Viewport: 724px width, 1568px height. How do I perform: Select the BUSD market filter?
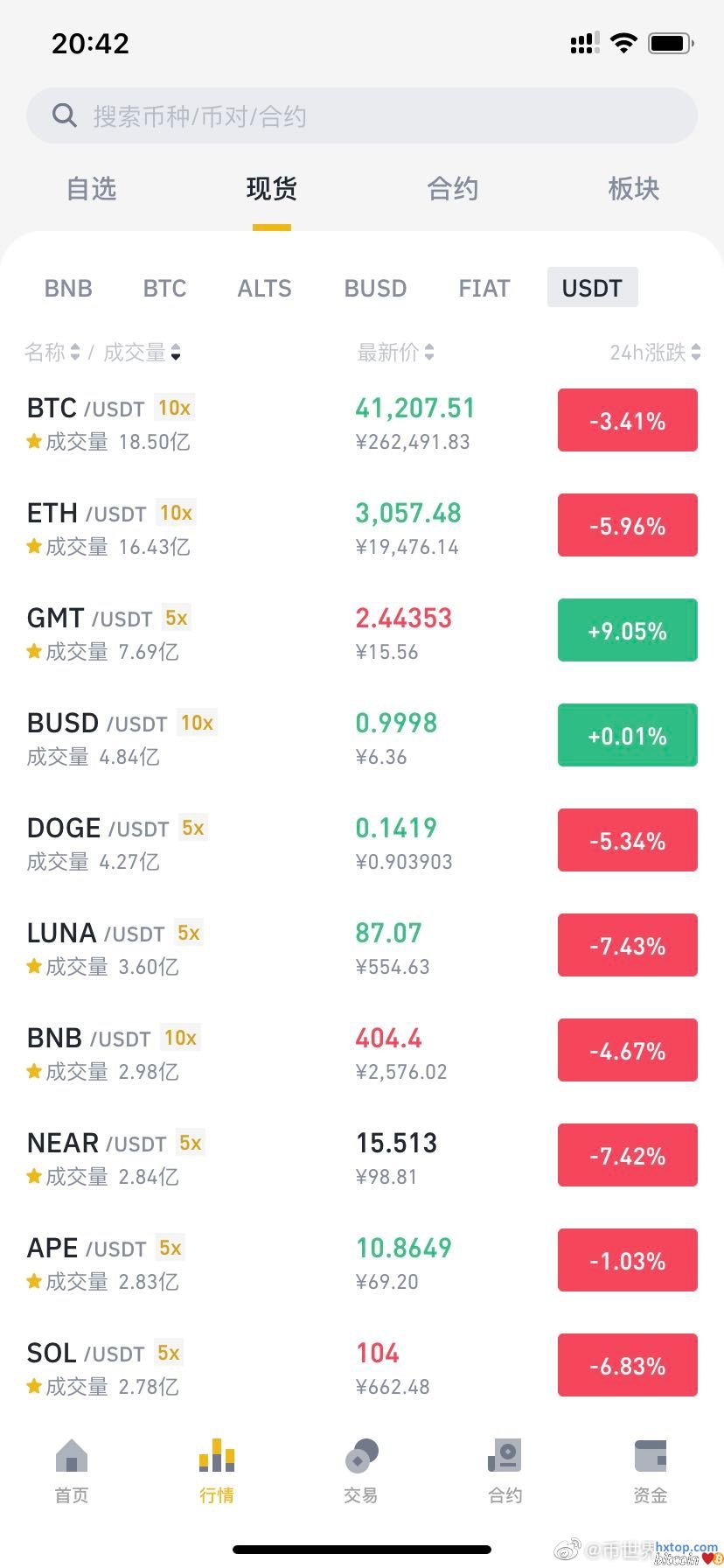(375, 288)
